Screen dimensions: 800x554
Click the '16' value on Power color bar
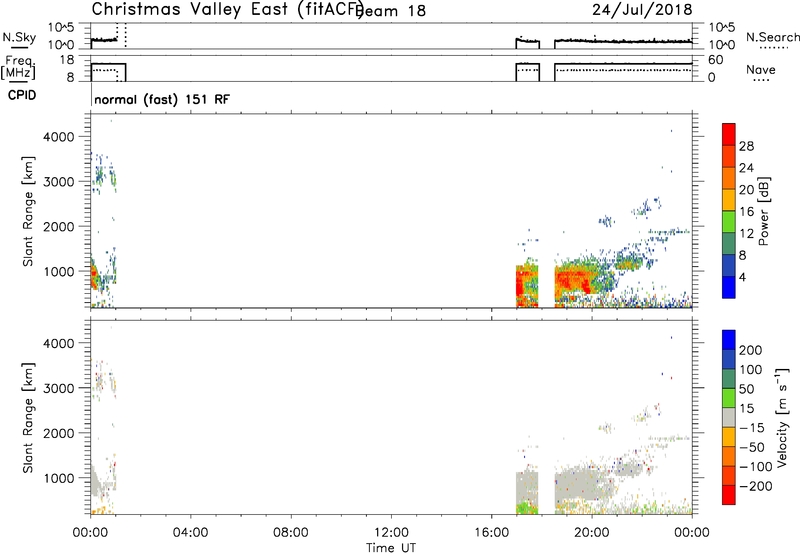746,212
